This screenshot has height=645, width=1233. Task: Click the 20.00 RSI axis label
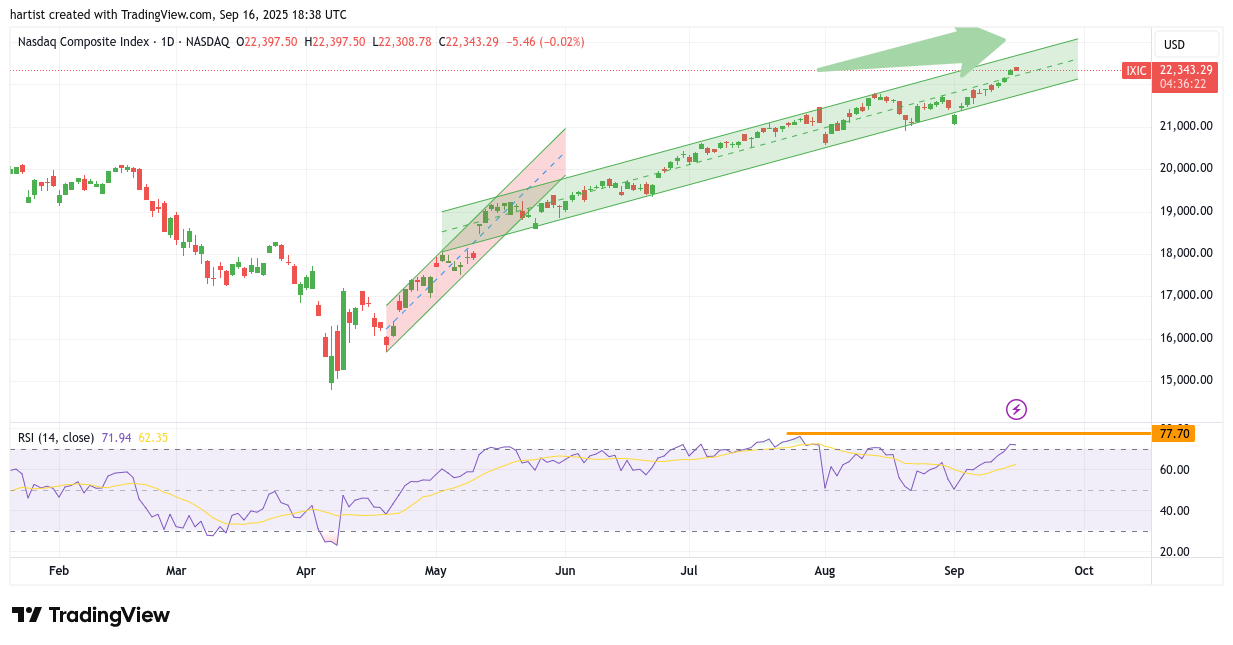[x=1174, y=552]
